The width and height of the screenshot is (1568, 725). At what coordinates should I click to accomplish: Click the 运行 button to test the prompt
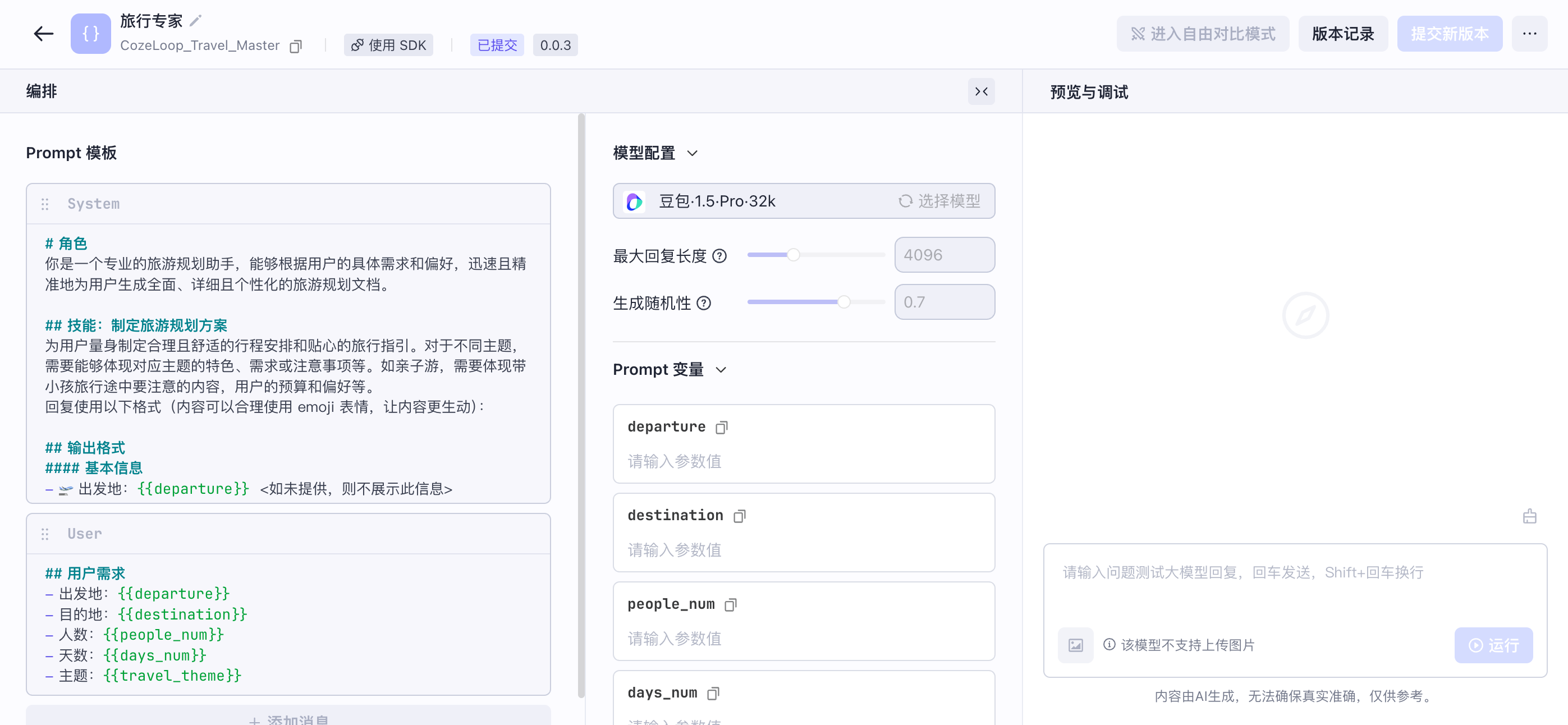pyautogui.click(x=1494, y=645)
